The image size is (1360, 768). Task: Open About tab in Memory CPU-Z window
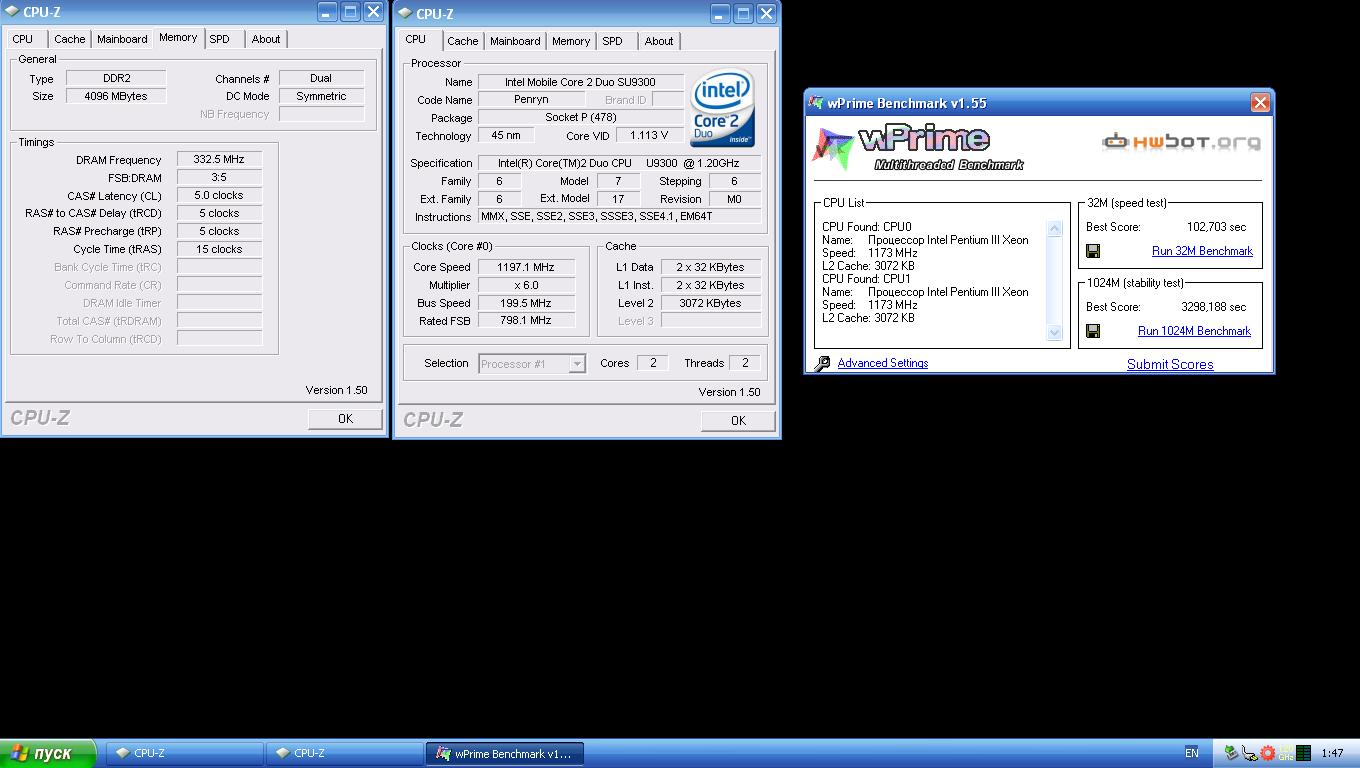pyautogui.click(x=266, y=39)
